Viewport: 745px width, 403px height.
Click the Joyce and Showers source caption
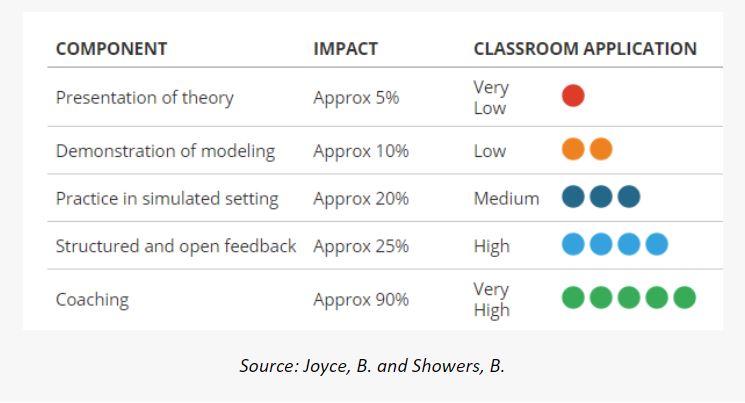click(x=372, y=365)
